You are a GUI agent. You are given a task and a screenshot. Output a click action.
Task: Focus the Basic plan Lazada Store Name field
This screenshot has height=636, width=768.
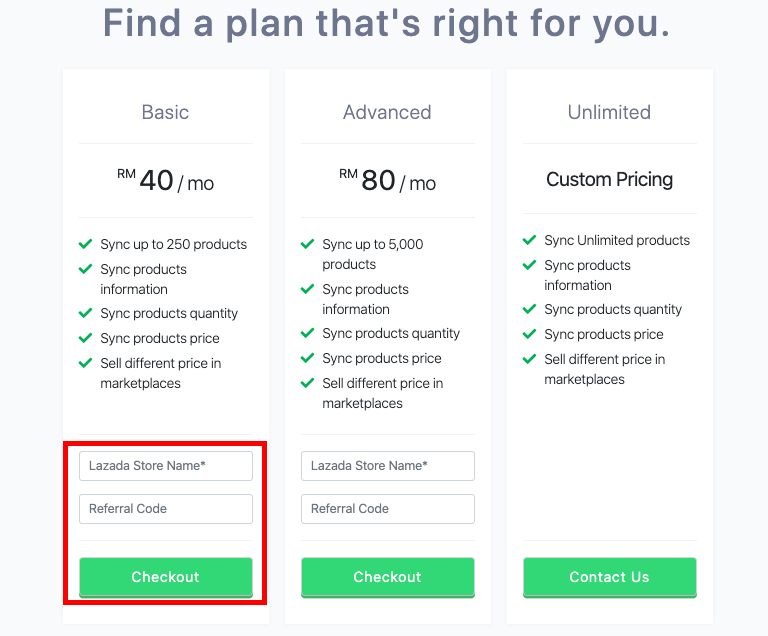pyautogui.click(x=165, y=466)
